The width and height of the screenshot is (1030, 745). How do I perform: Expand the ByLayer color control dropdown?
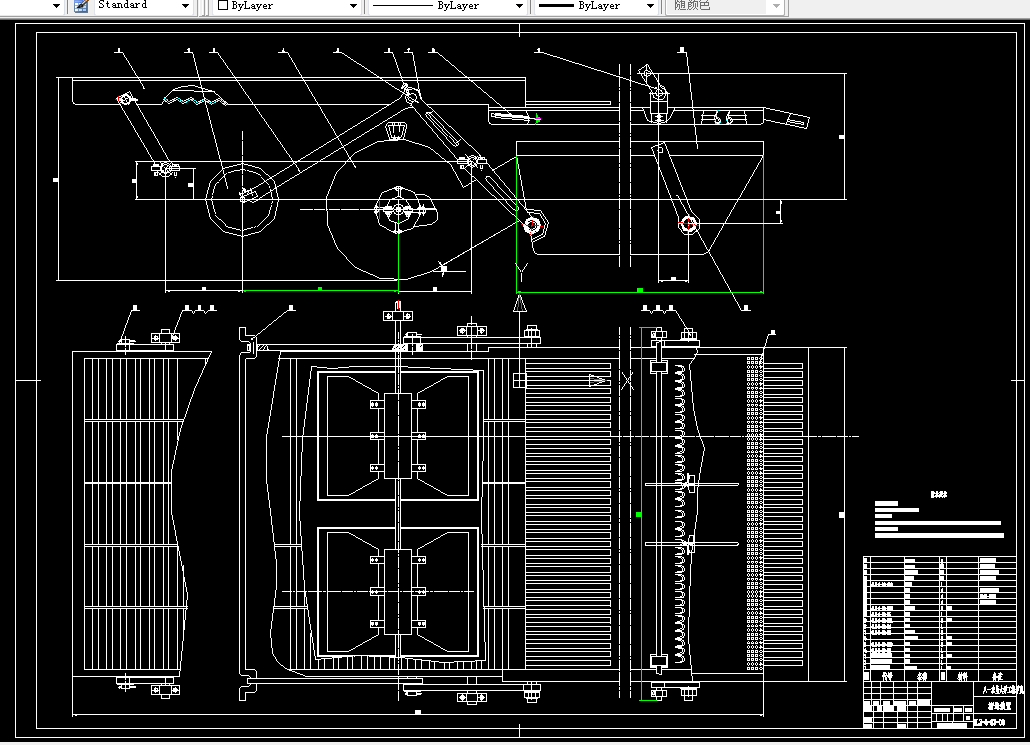[353, 6]
